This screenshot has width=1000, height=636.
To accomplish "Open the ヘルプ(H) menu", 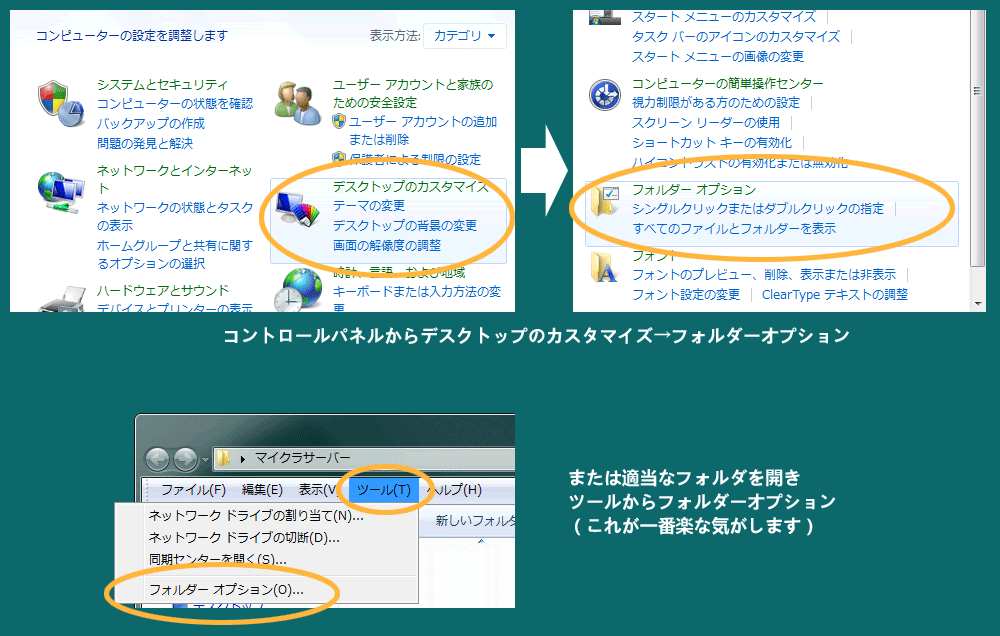I will pos(454,490).
